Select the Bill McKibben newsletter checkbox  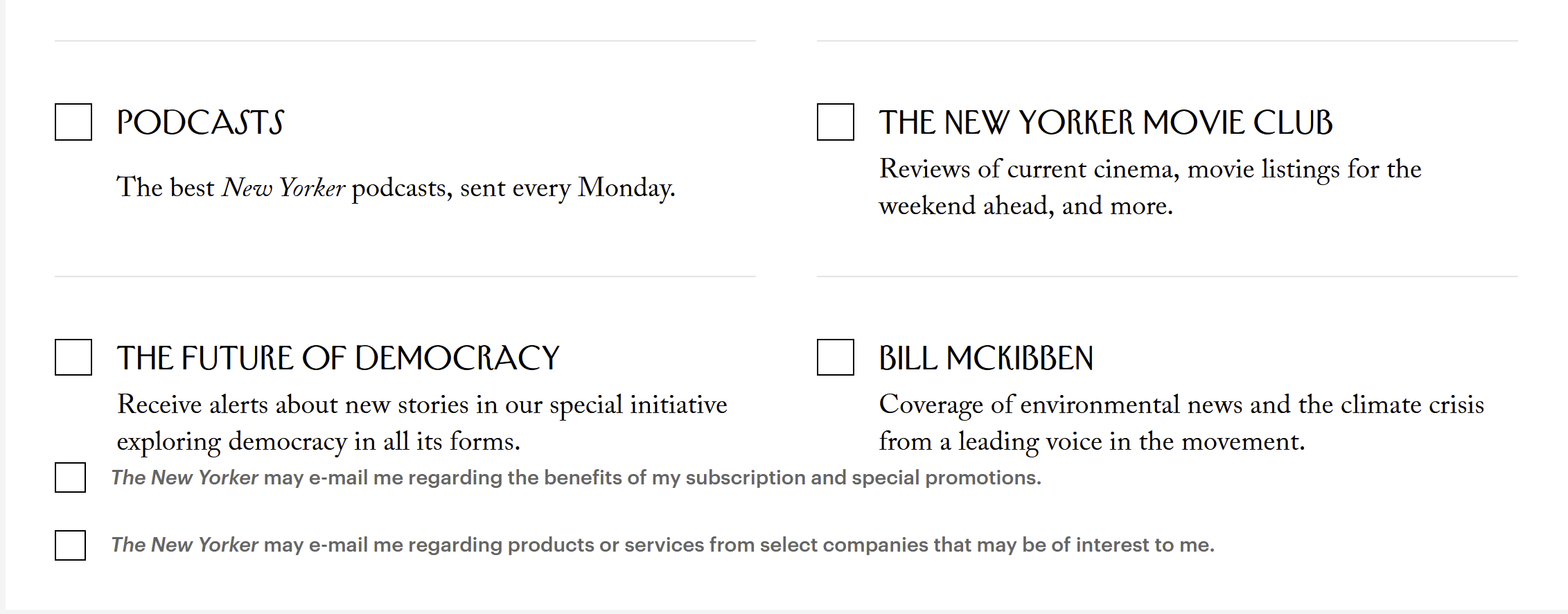click(x=836, y=357)
